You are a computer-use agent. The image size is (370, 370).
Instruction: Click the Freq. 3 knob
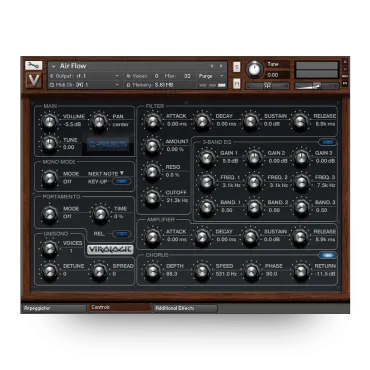tap(301, 182)
